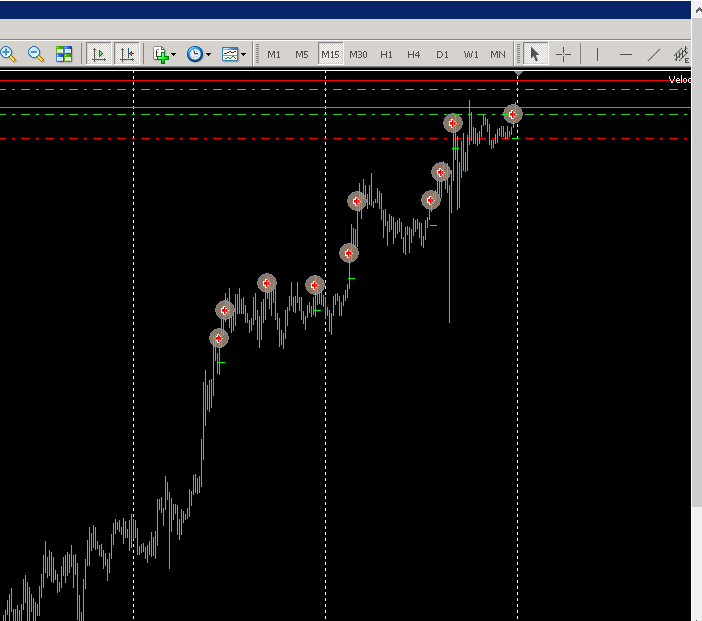The height and width of the screenshot is (621, 702).
Task: Select the Vertical Line drawing tool
Action: point(597,54)
